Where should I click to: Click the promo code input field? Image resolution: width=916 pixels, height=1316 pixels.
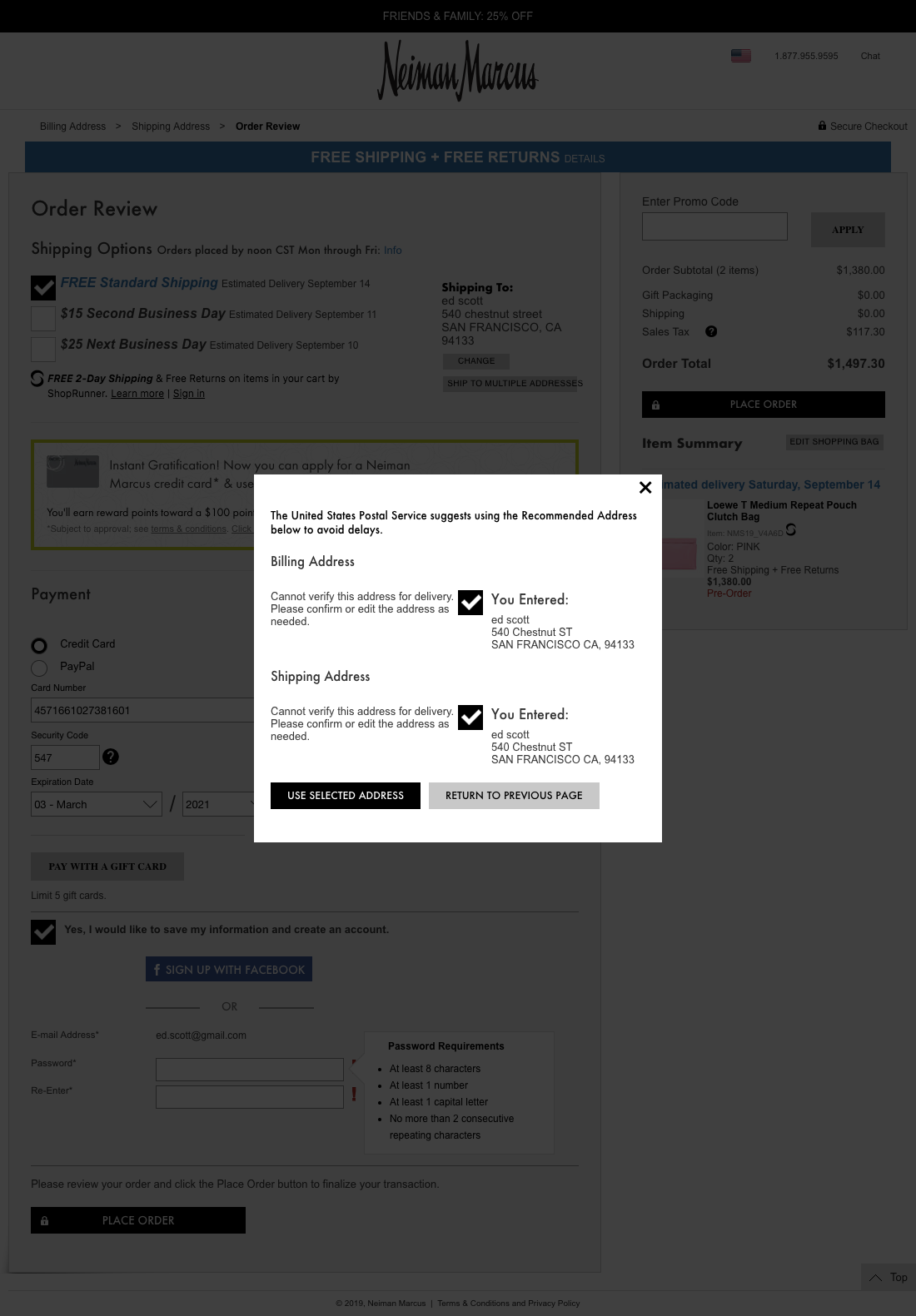[714, 226]
